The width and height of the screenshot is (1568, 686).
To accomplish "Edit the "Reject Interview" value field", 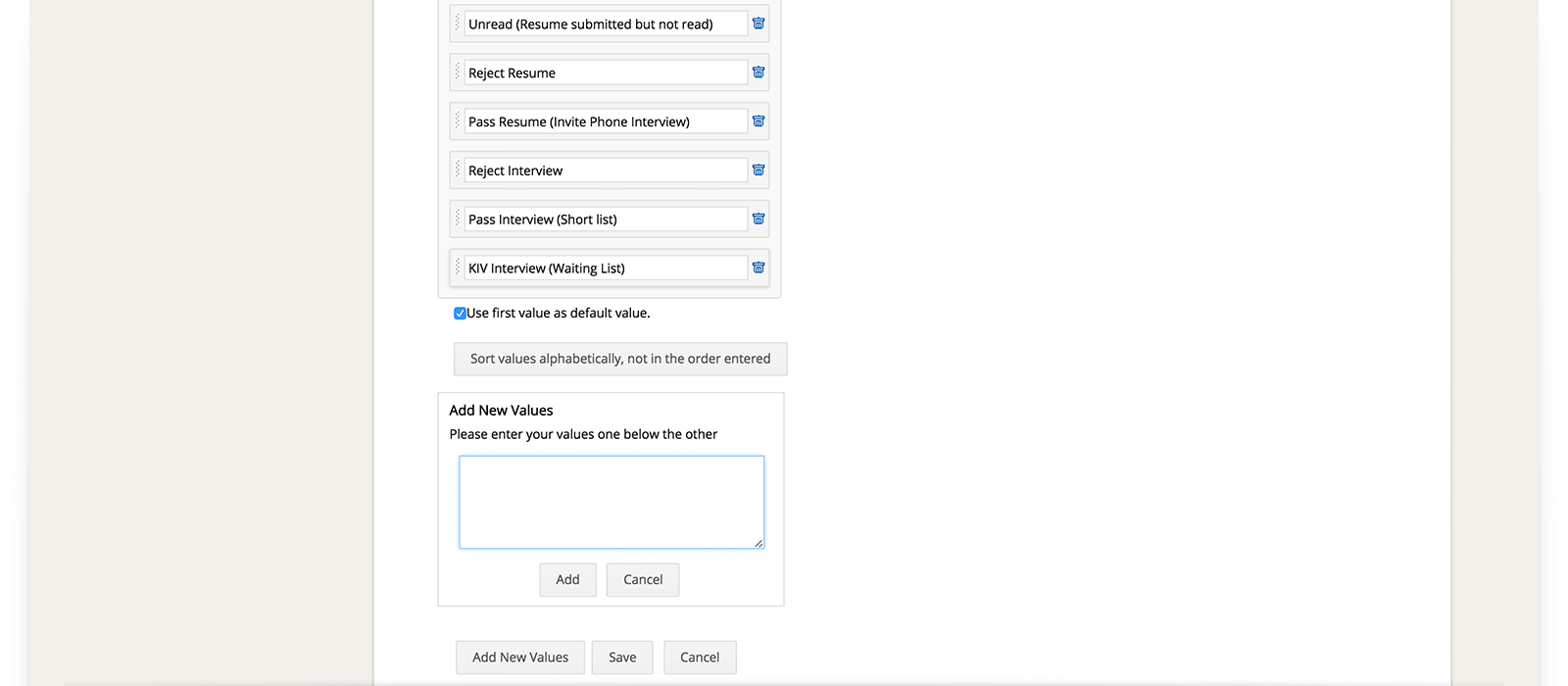I will coord(605,171).
